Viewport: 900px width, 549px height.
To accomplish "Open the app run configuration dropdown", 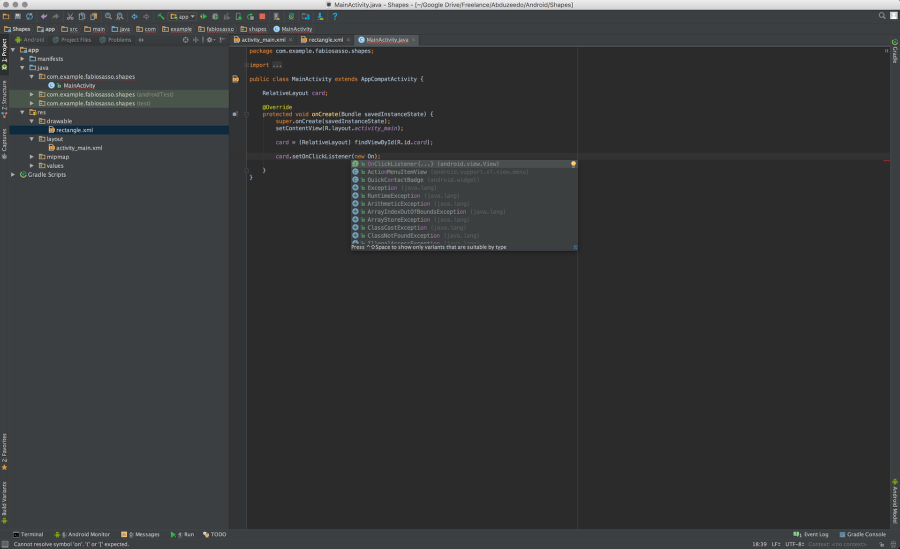I will tap(183, 17).
